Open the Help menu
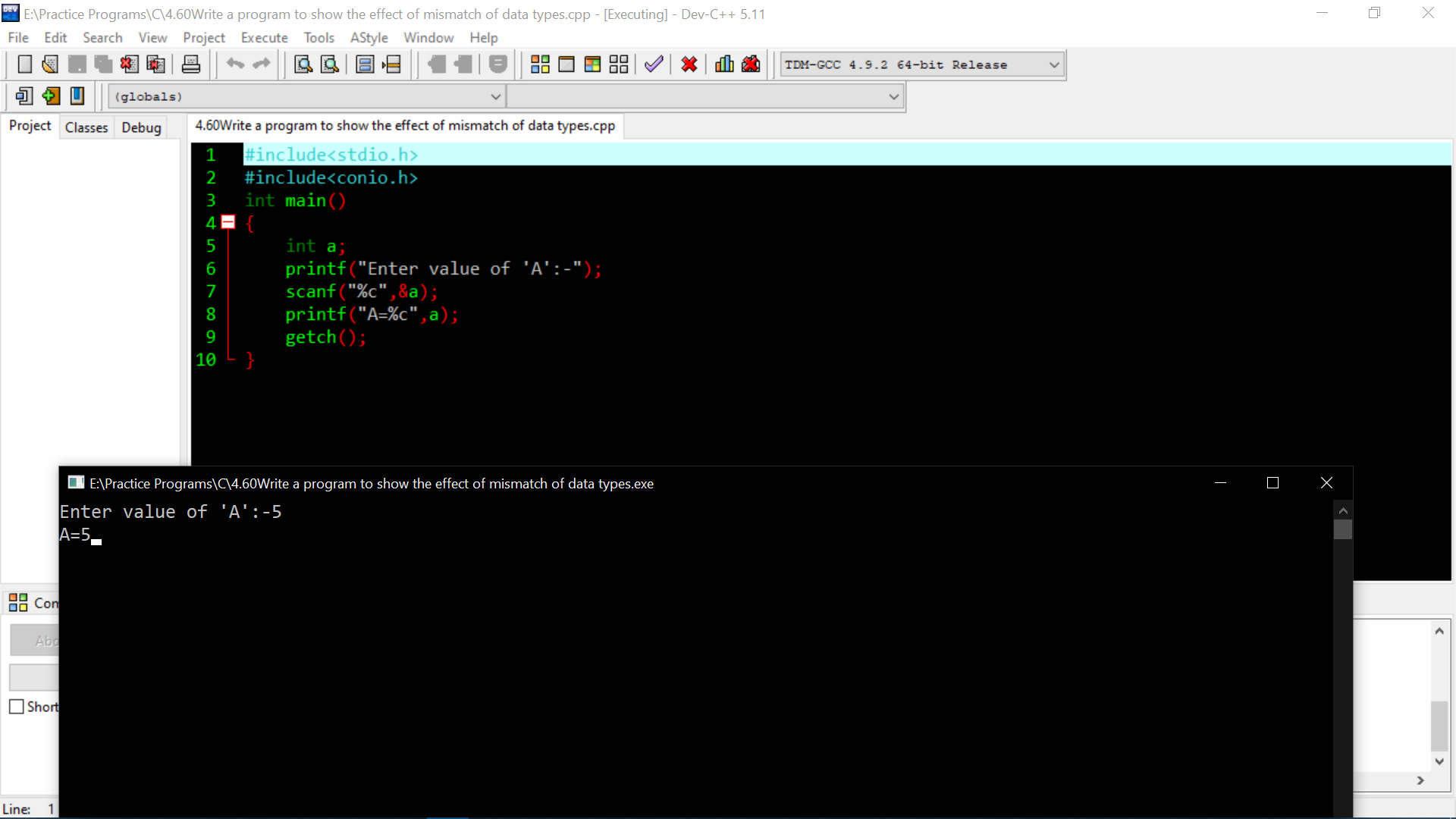Viewport: 1456px width, 819px height. click(x=484, y=38)
